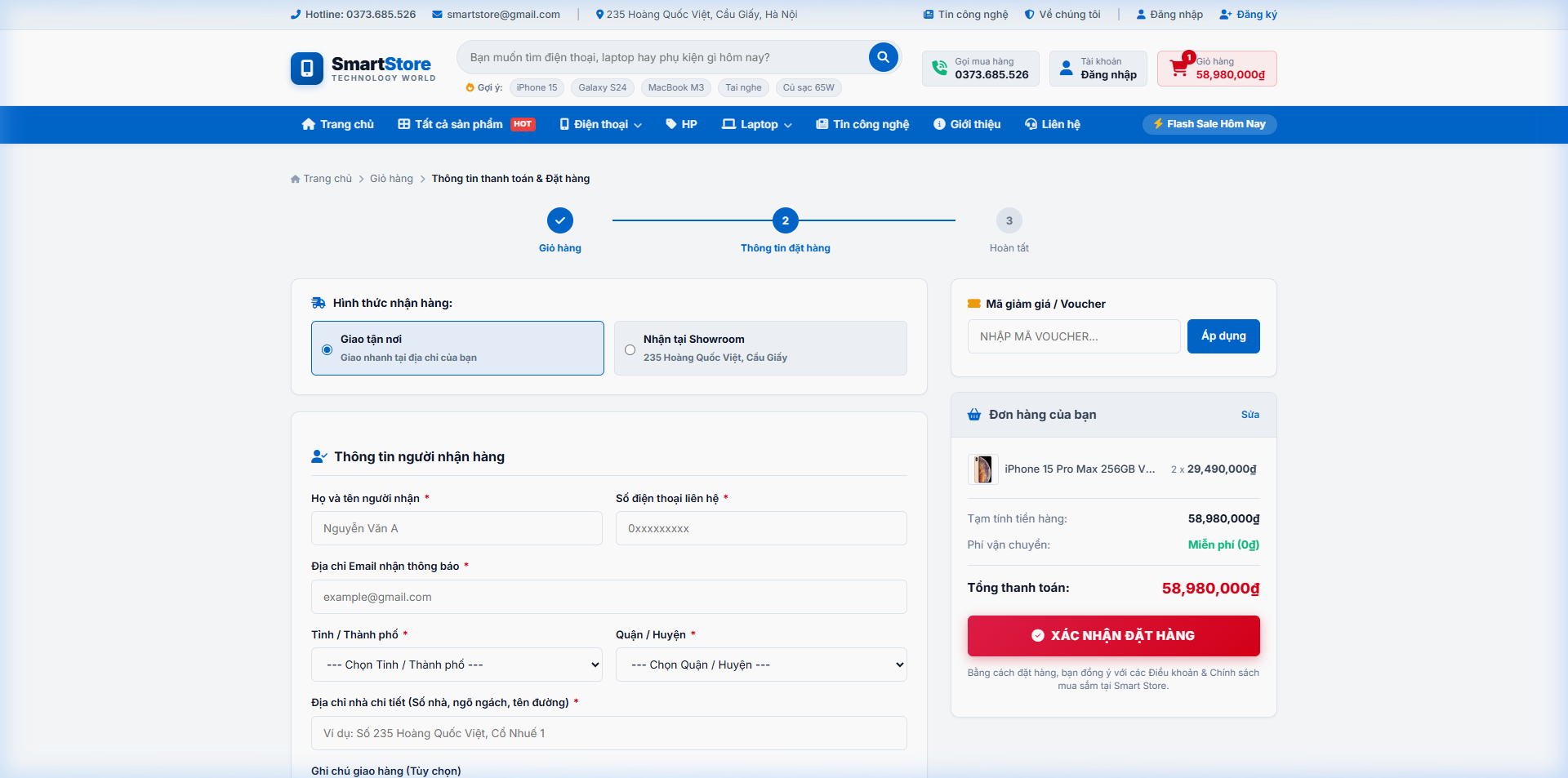Screen dimensions: 1568x778
Task: Click the grid icon of Tất cả sản phẩm
Action: point(403,124)
